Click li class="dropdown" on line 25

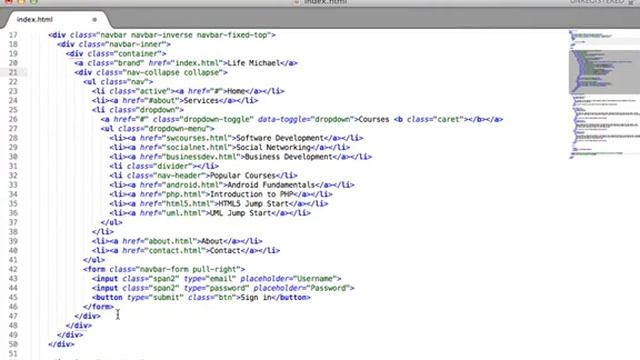click(138, 110)
